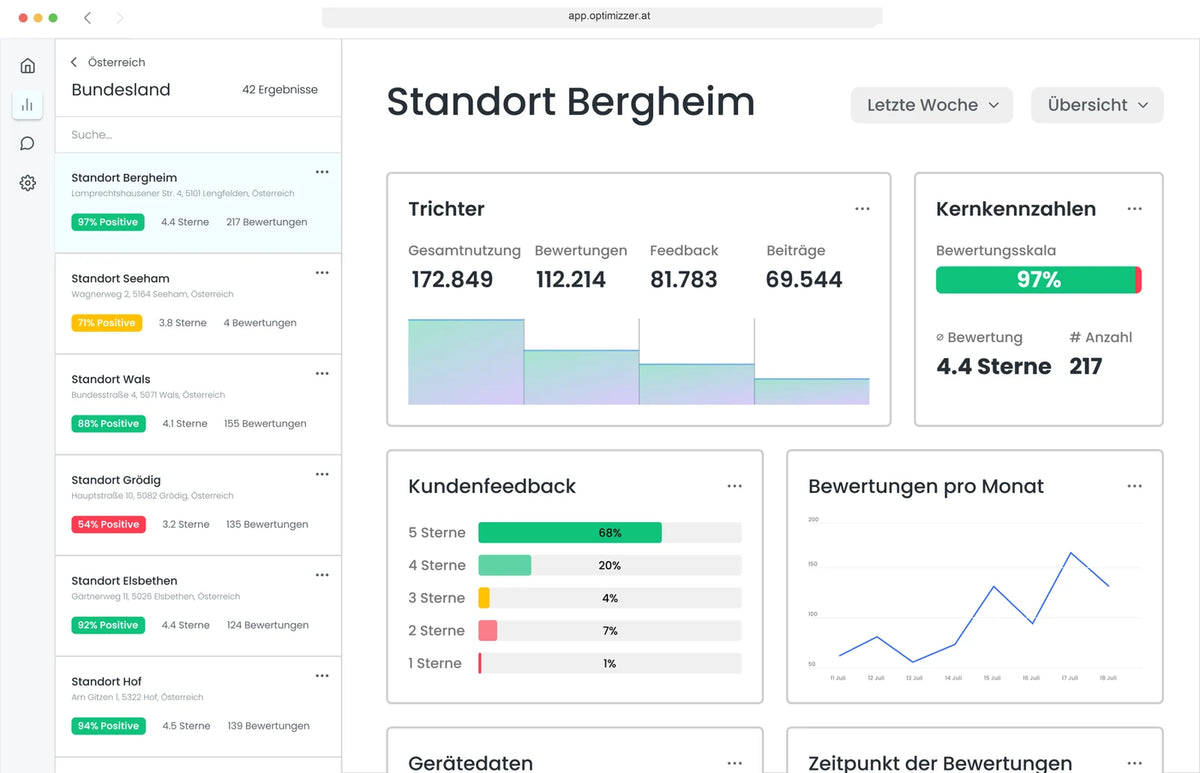Open the settings gear icon
1200x773 pixels.
pyautogui.click(x=27, y=183)
